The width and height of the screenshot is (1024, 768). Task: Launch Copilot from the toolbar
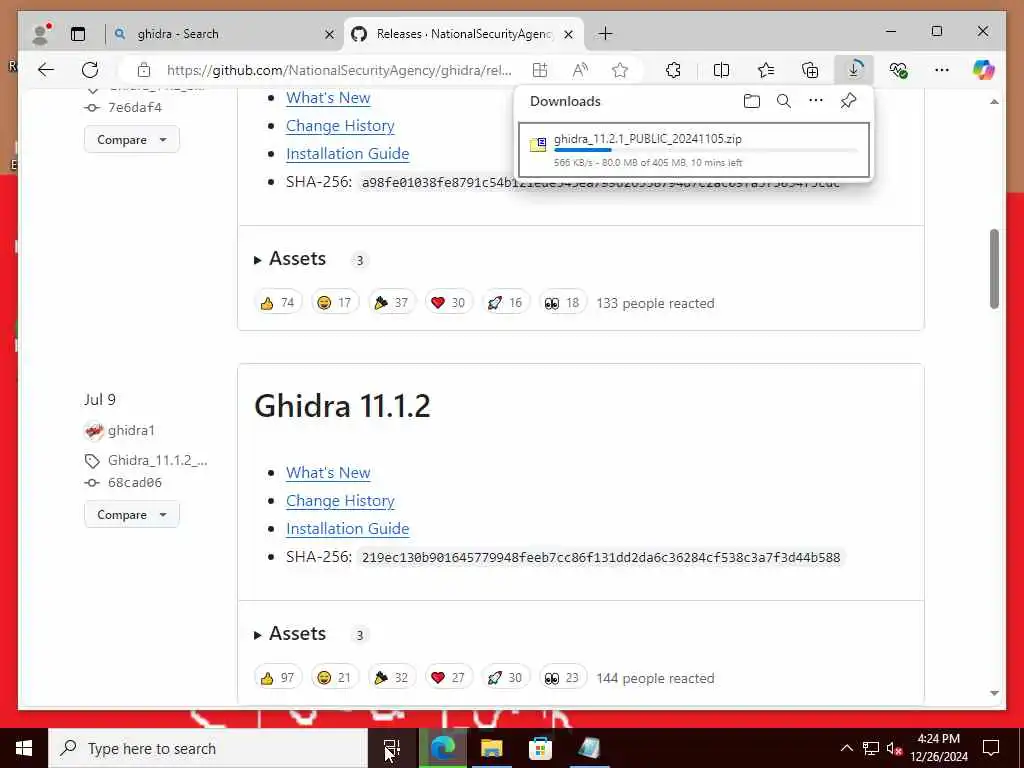(x=983, y=70)
